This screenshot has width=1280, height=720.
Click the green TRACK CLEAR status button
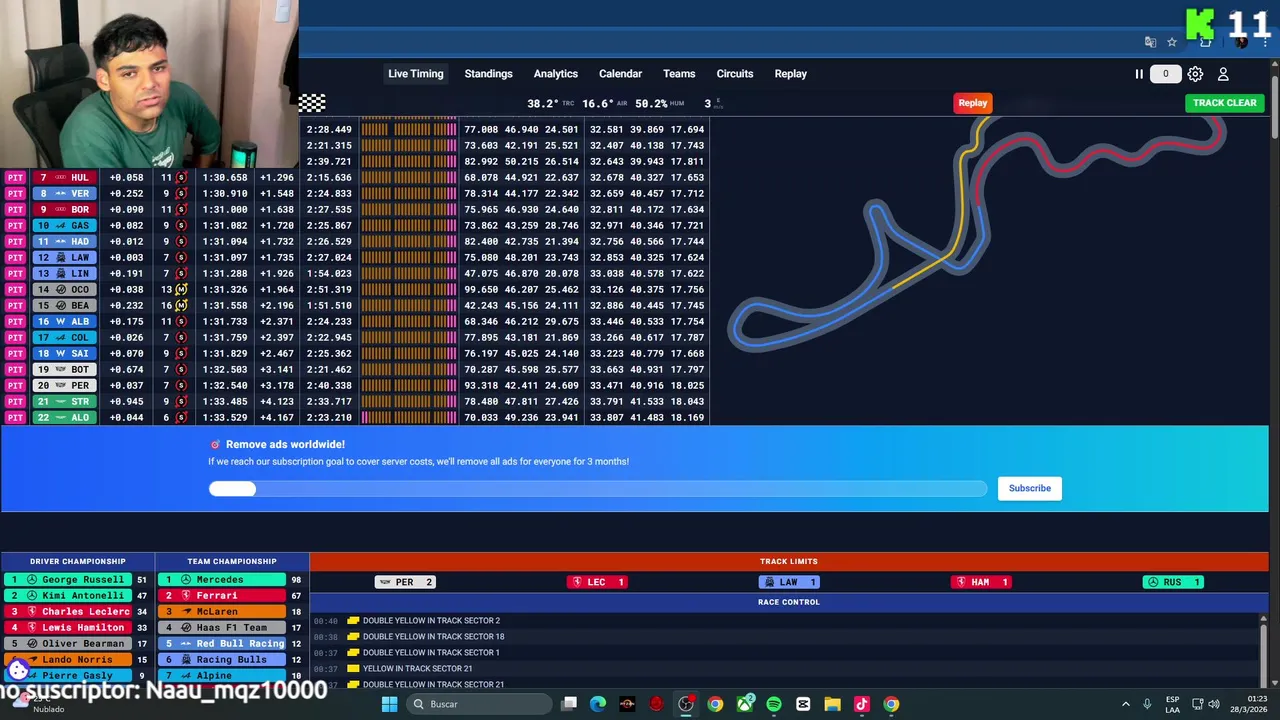1224,103
